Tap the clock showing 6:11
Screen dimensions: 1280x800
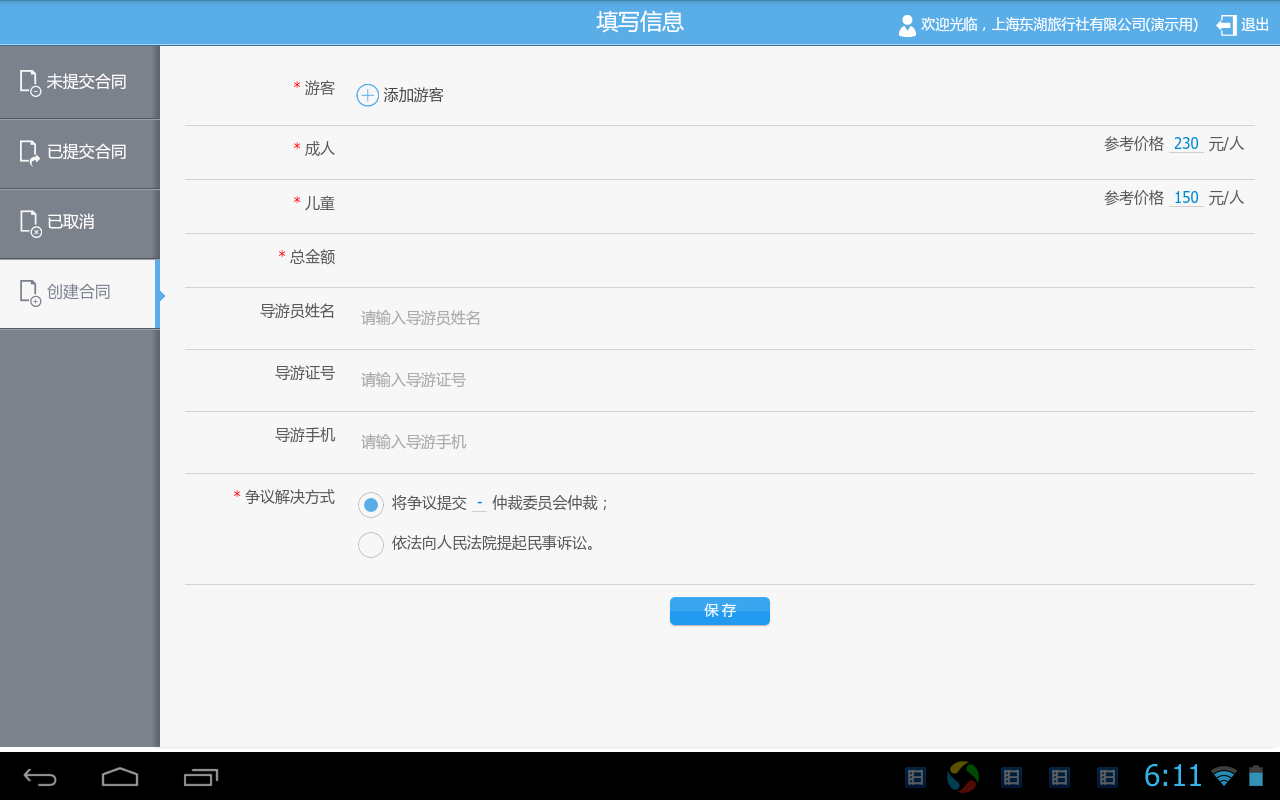click(1173, 776)
